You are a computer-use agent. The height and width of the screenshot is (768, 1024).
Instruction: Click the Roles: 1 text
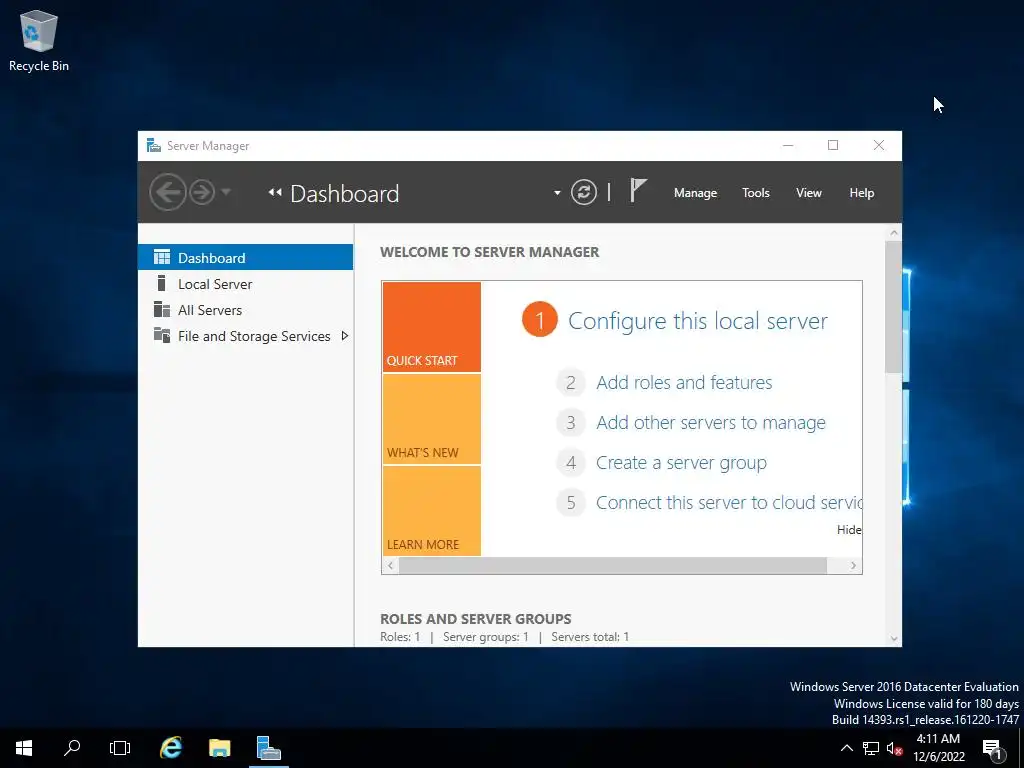point(400,637)
